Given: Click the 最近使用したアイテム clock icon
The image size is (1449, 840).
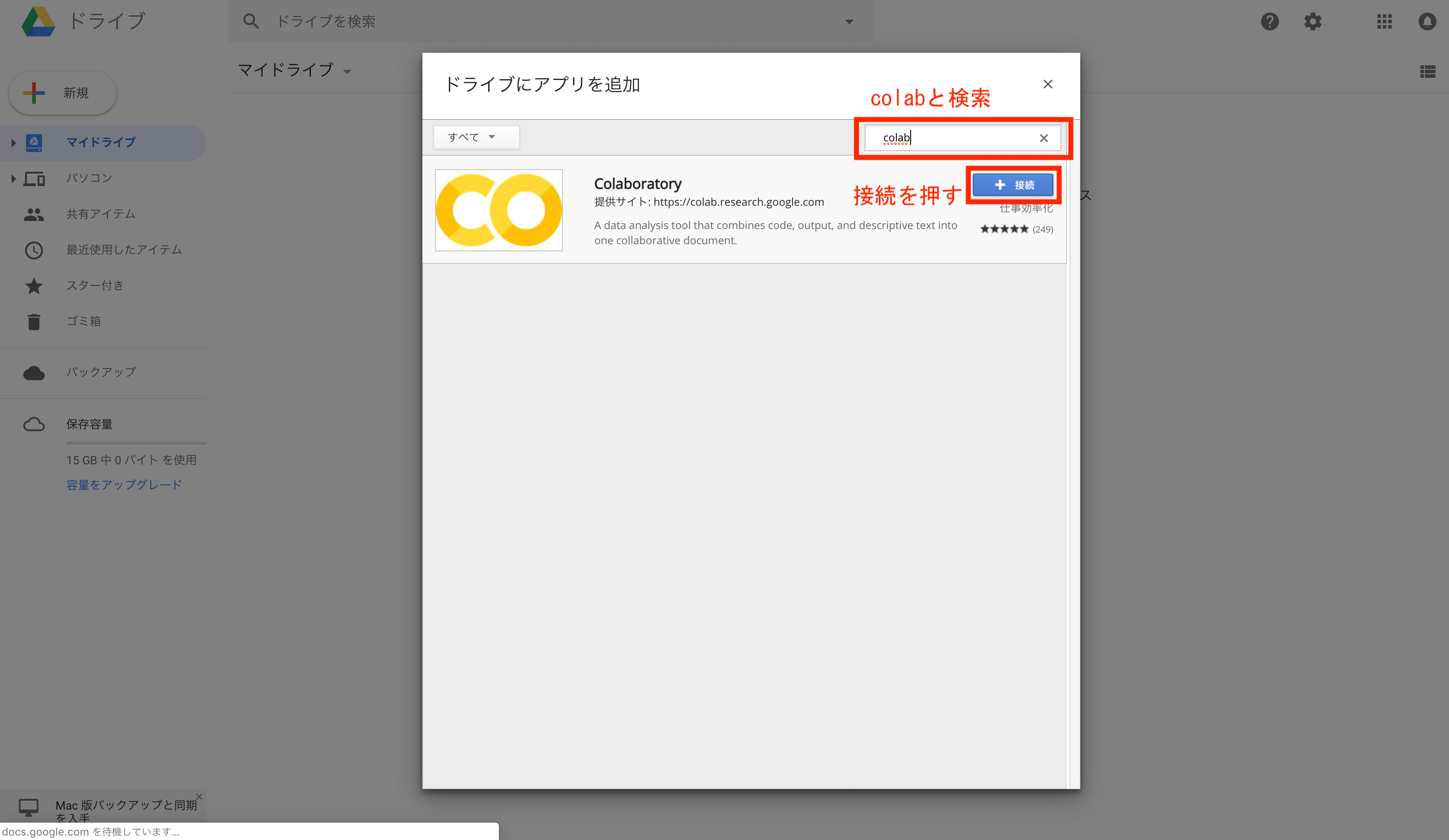Looking at the screenshot, I should pyautogui.click(x=34, y=250).
